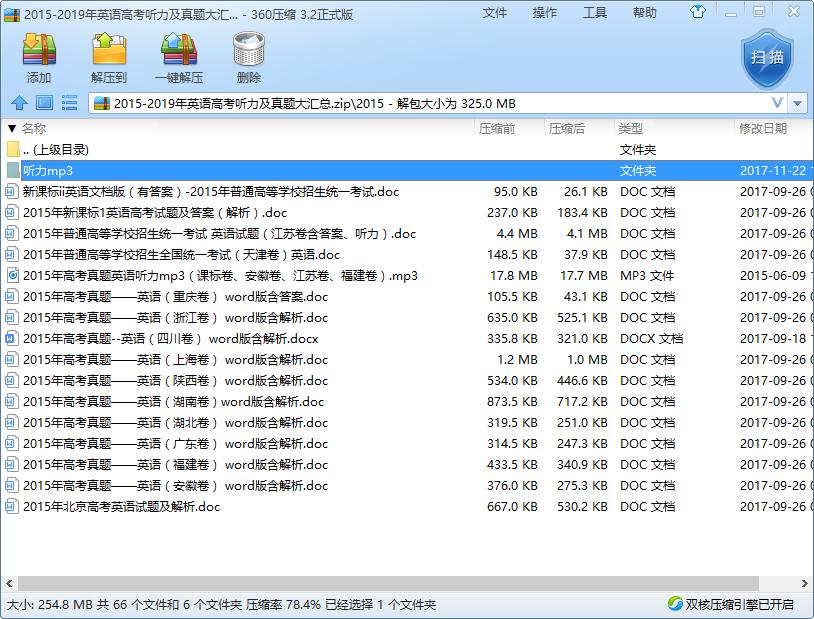
Task: Click the dual-core compression engine status icon
Action: [x=678, y=604]
